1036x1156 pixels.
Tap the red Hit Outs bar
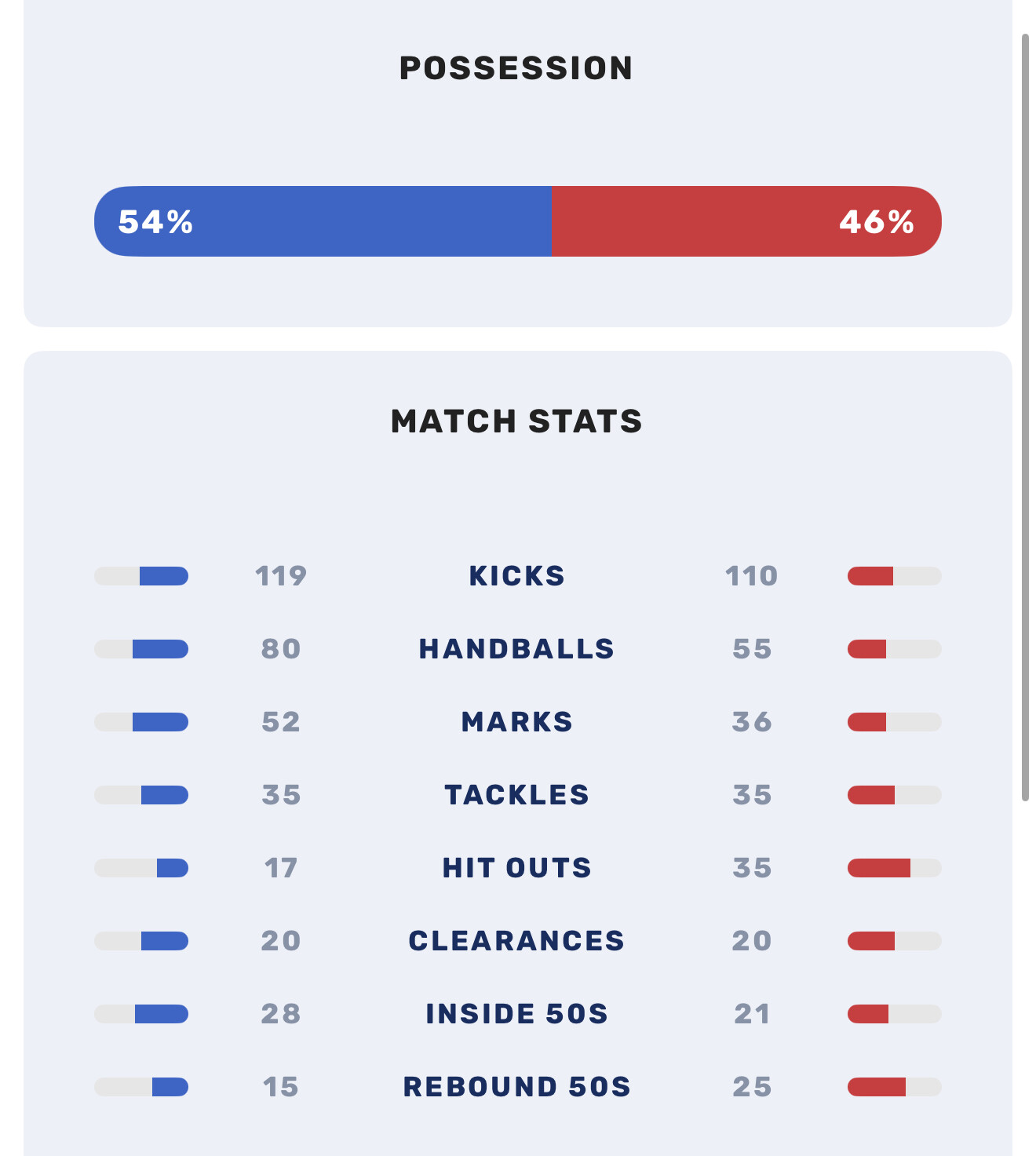[879, 868]
